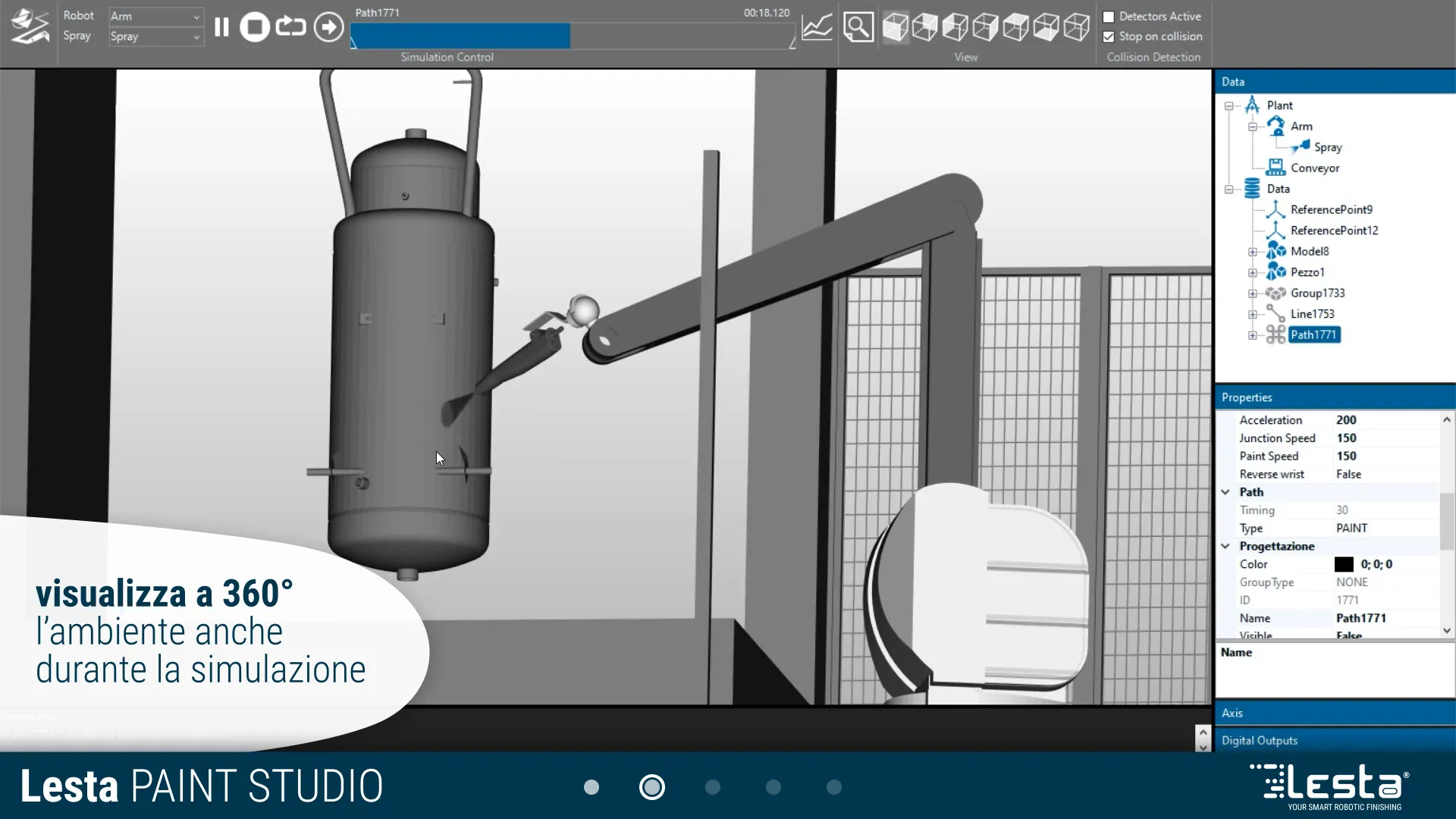Expand the Line1753 tree node
The height and width of the screenshot is (819, 1456).
coord(1253,314)
